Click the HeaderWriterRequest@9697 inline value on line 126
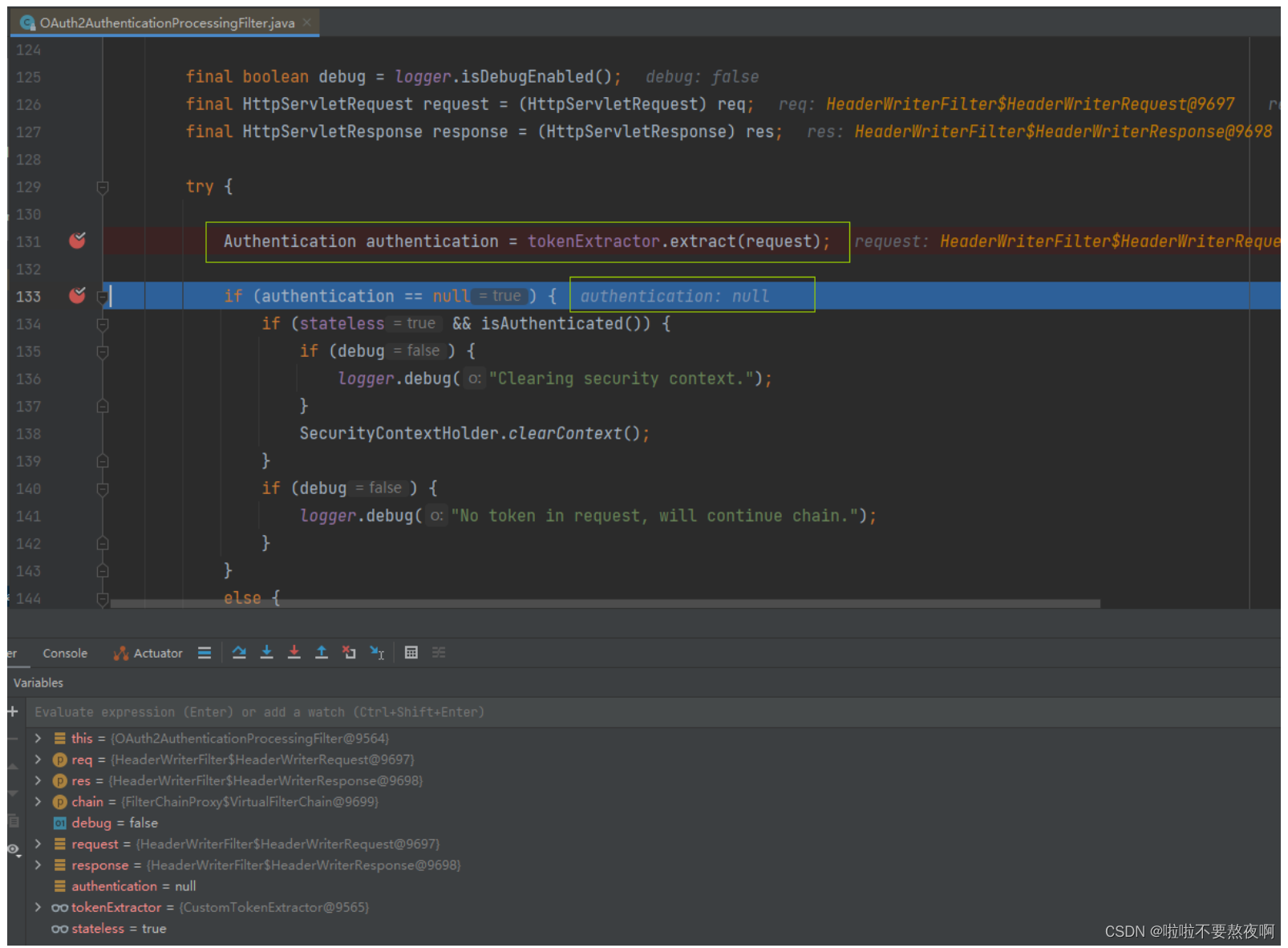The height and width of the screenshot is (948, 1288). [1030, 104]
